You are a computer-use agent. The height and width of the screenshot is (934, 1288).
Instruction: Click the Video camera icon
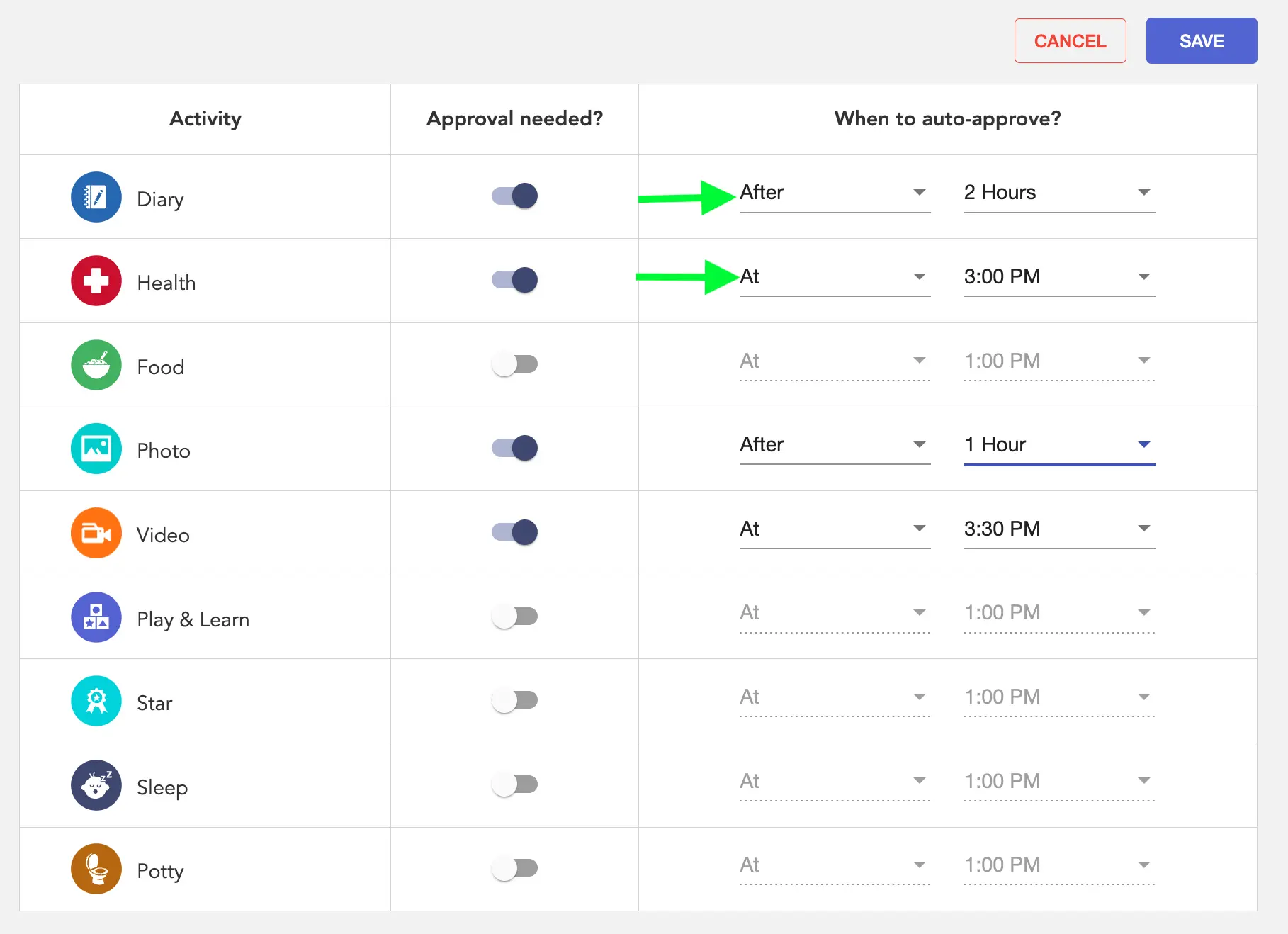click(x=96, y=533)
